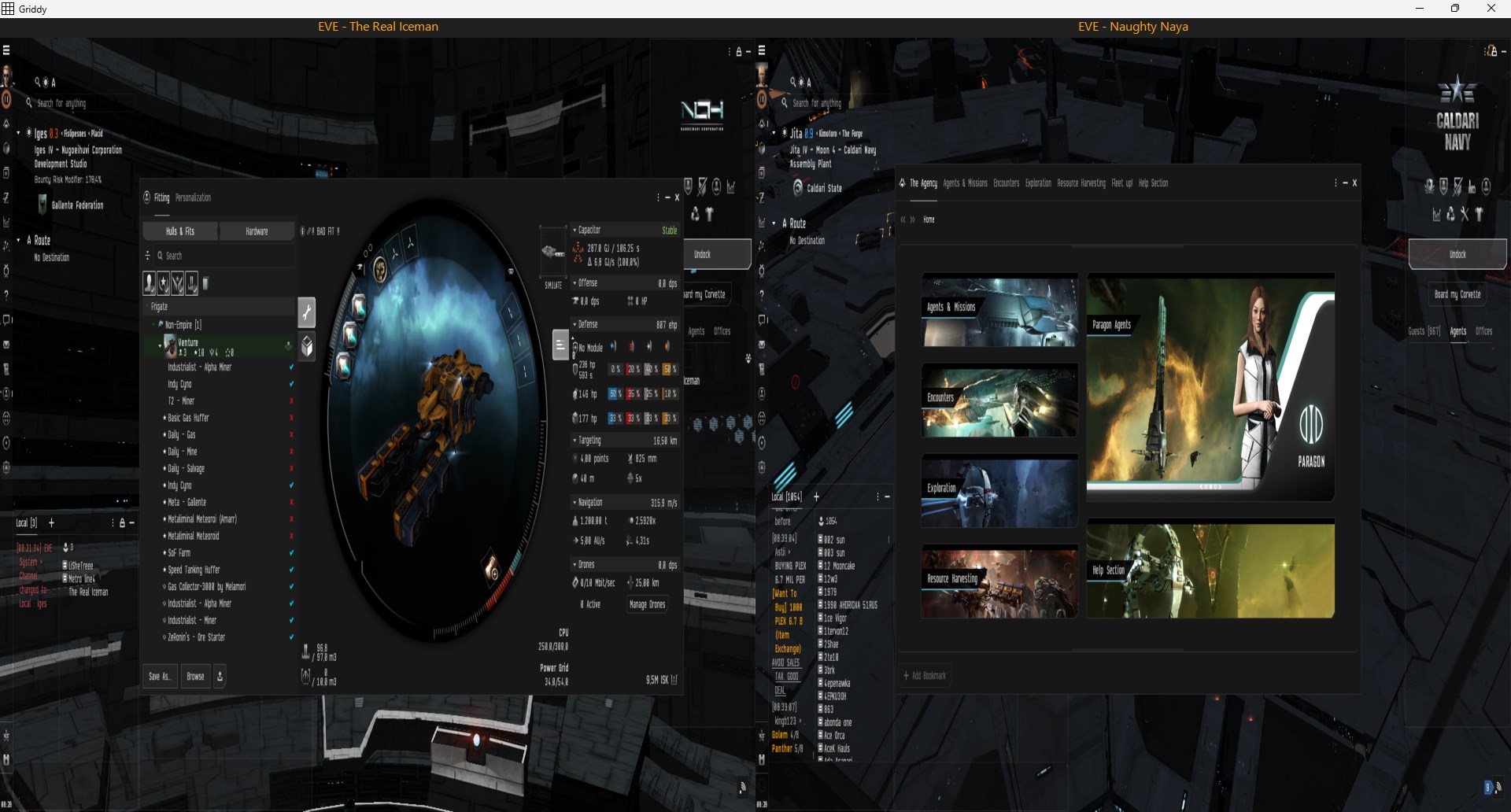Collapse the Iges location info panel
The width and height of the screenshot is (1511, 812).
click(18, 133)
